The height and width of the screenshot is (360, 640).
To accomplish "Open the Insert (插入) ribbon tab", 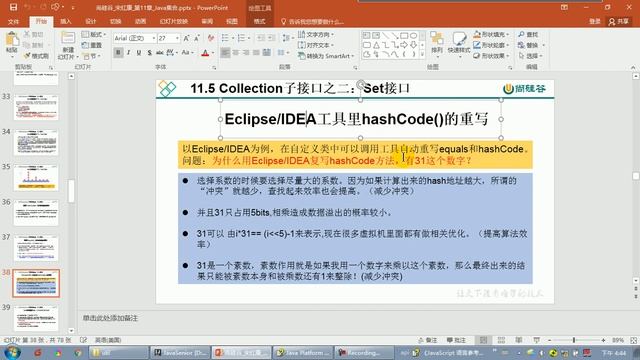I will point(65,22).
